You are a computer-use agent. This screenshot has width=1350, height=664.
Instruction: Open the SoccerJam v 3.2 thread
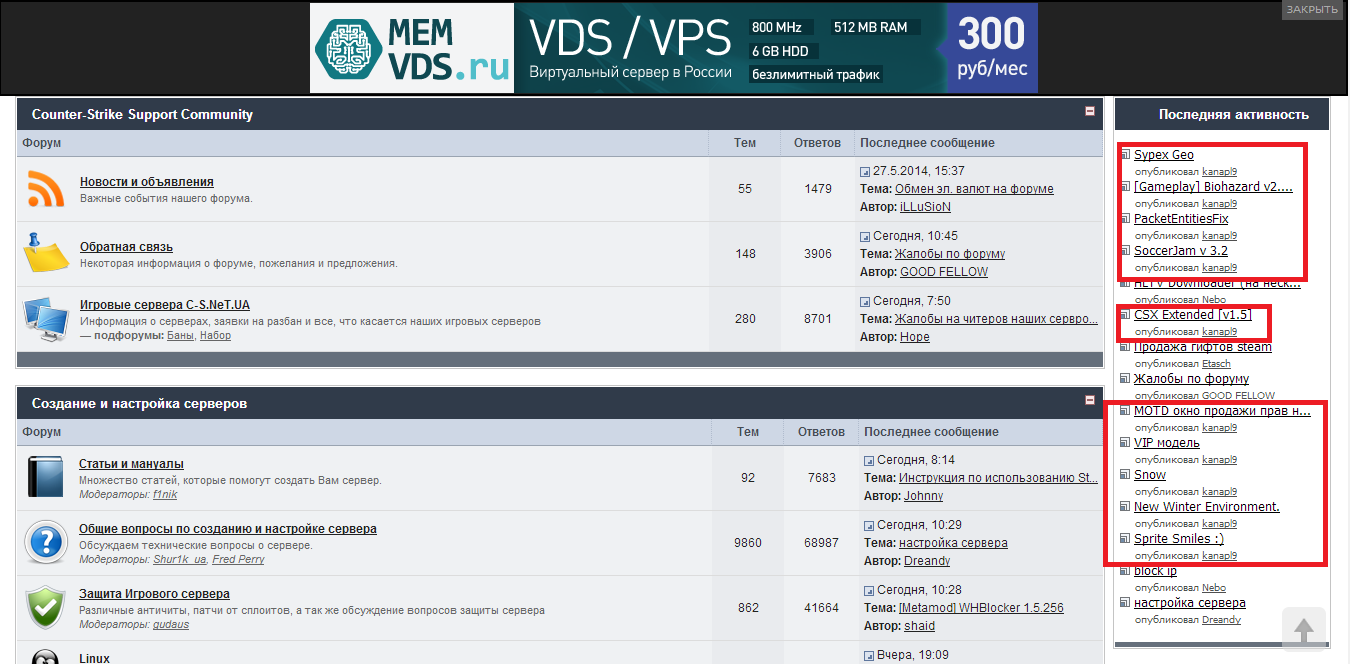[x=1181, y=251]
